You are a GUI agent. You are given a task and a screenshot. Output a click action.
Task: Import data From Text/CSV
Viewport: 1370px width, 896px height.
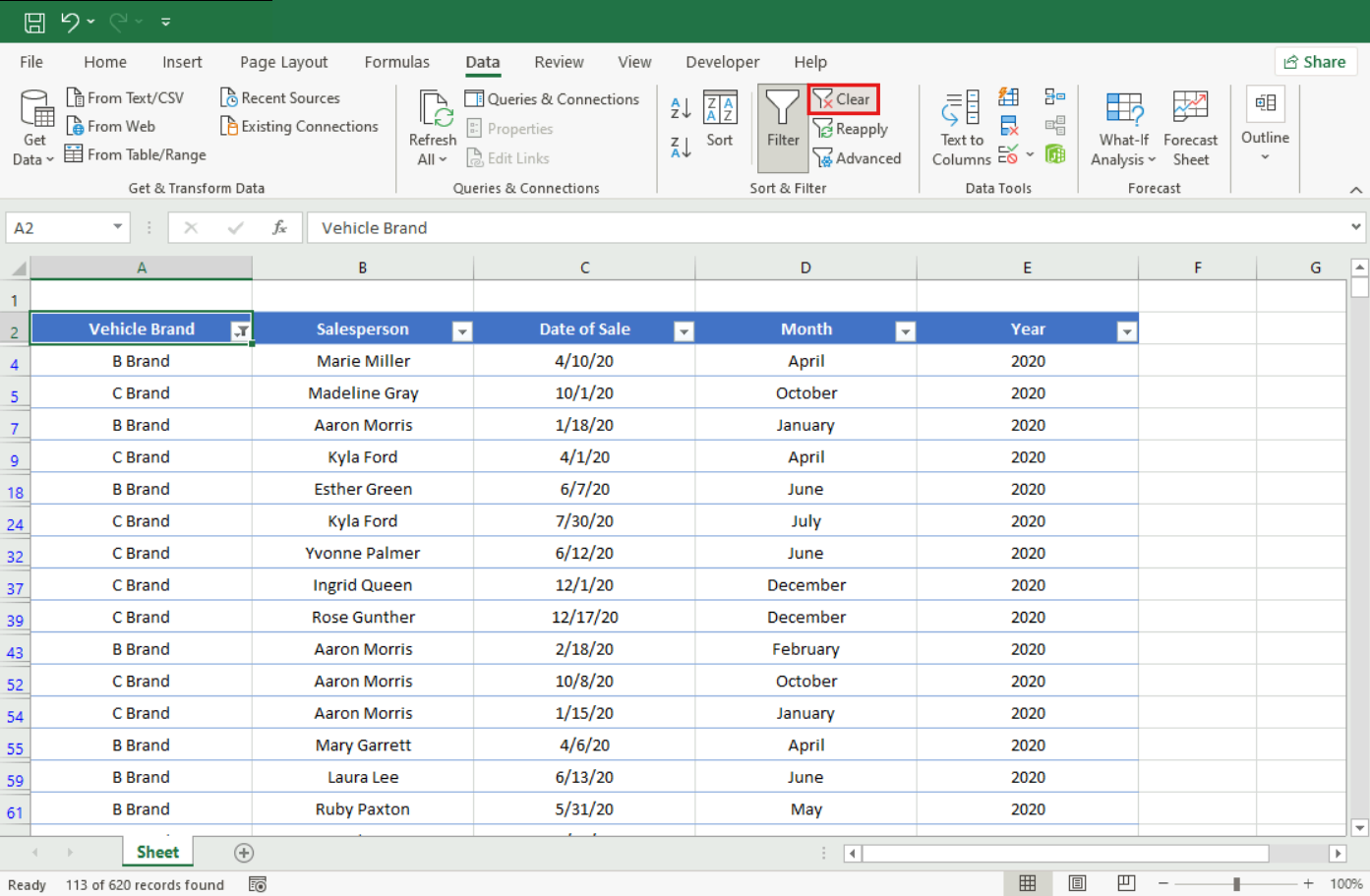point(125,97)
